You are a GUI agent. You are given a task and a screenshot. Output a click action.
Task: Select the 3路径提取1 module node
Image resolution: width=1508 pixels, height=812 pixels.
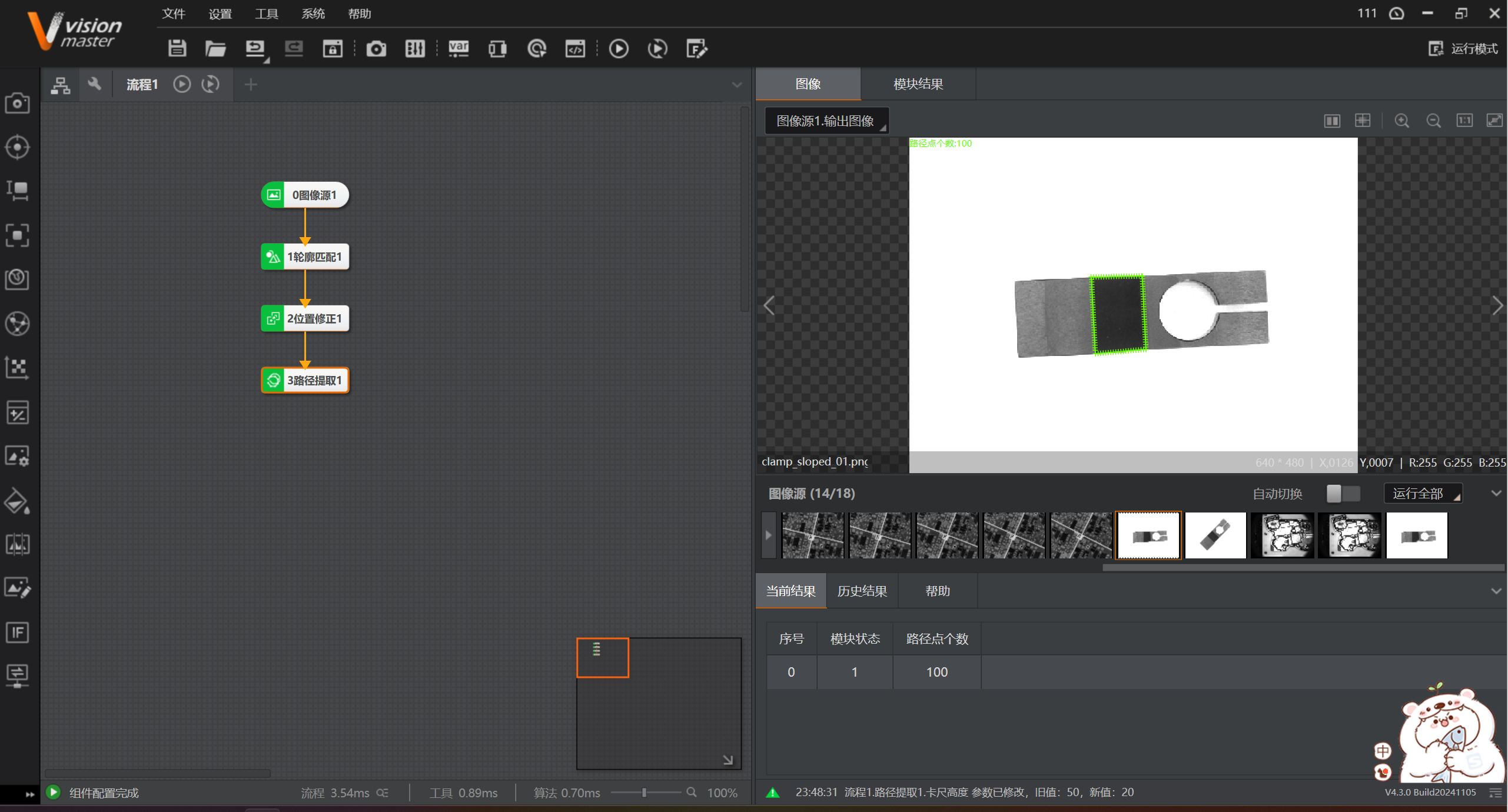click(x=305, y=380)
